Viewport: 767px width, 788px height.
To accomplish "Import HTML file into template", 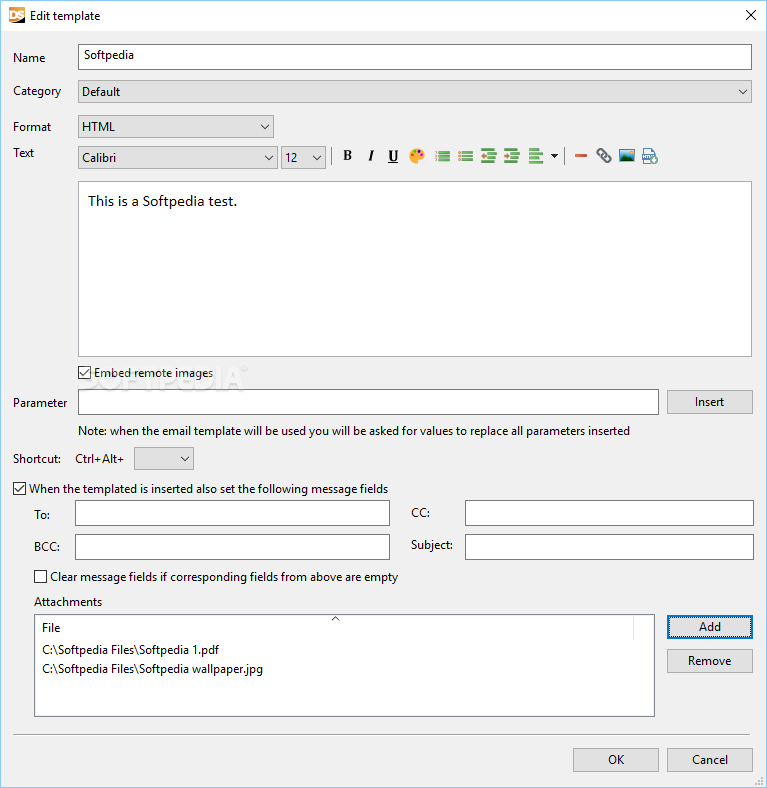I will point(650,156).
